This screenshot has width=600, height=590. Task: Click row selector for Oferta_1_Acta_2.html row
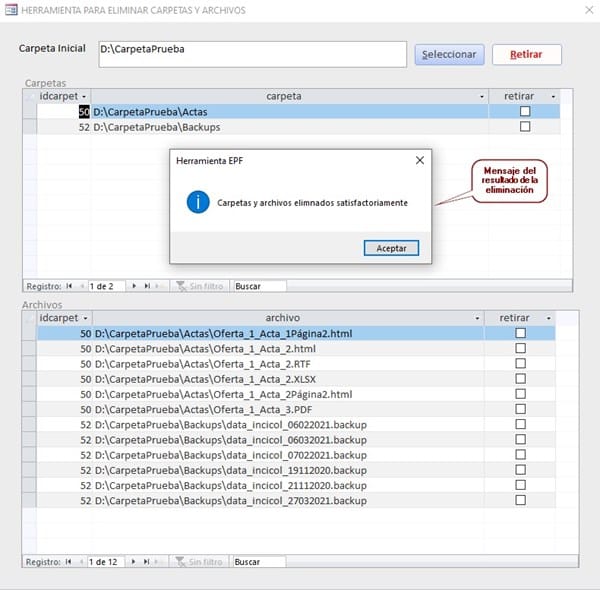[29, 349]
